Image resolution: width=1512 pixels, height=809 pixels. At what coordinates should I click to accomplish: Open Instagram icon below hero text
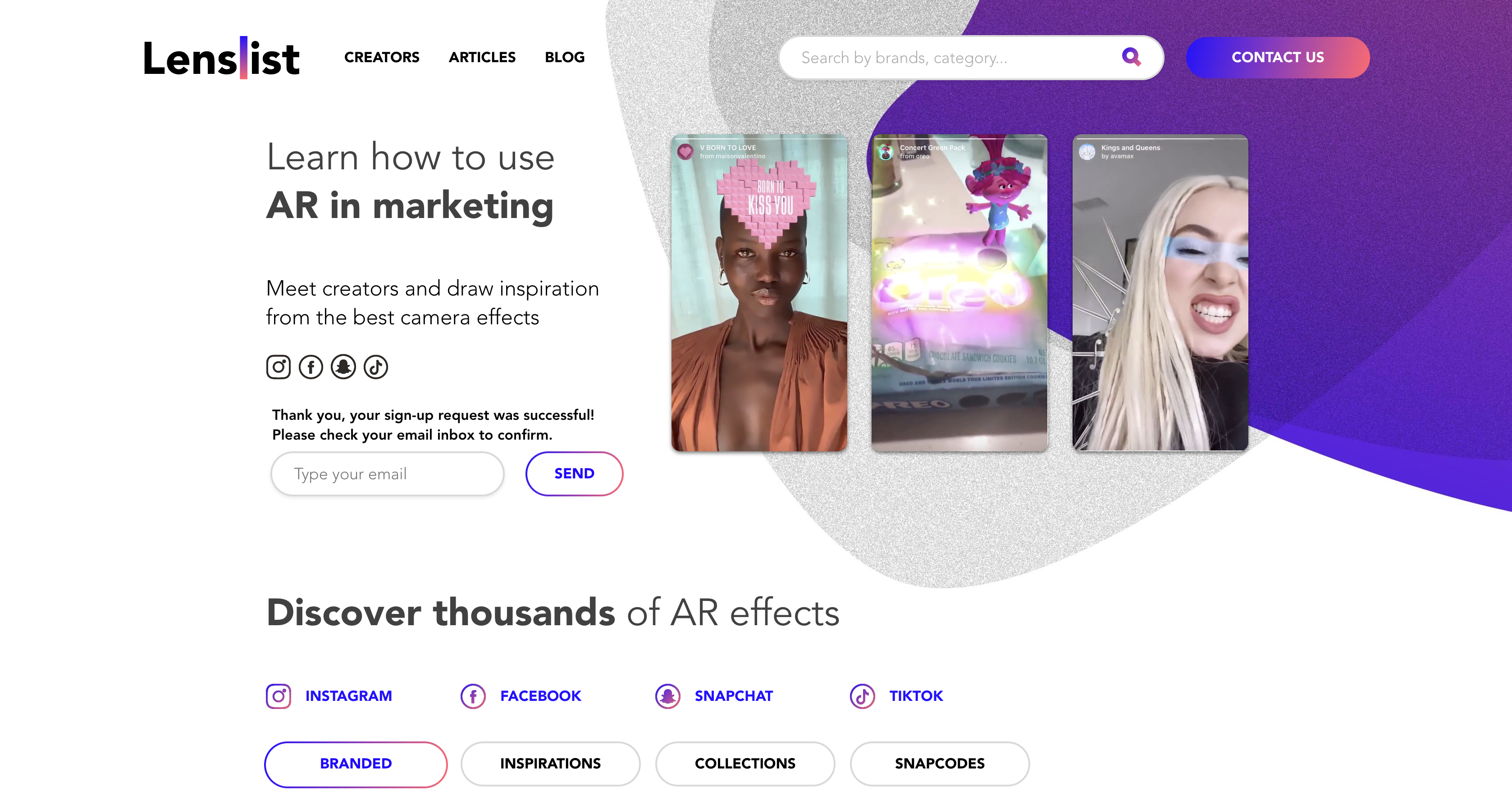click(x=278, y=367)
